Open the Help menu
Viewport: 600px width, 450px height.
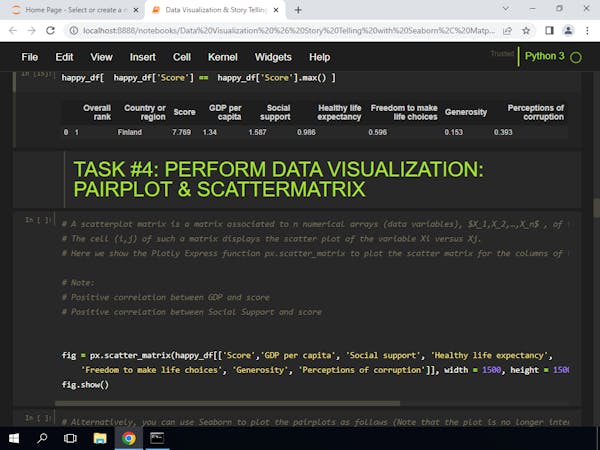(x=319, y=57)
